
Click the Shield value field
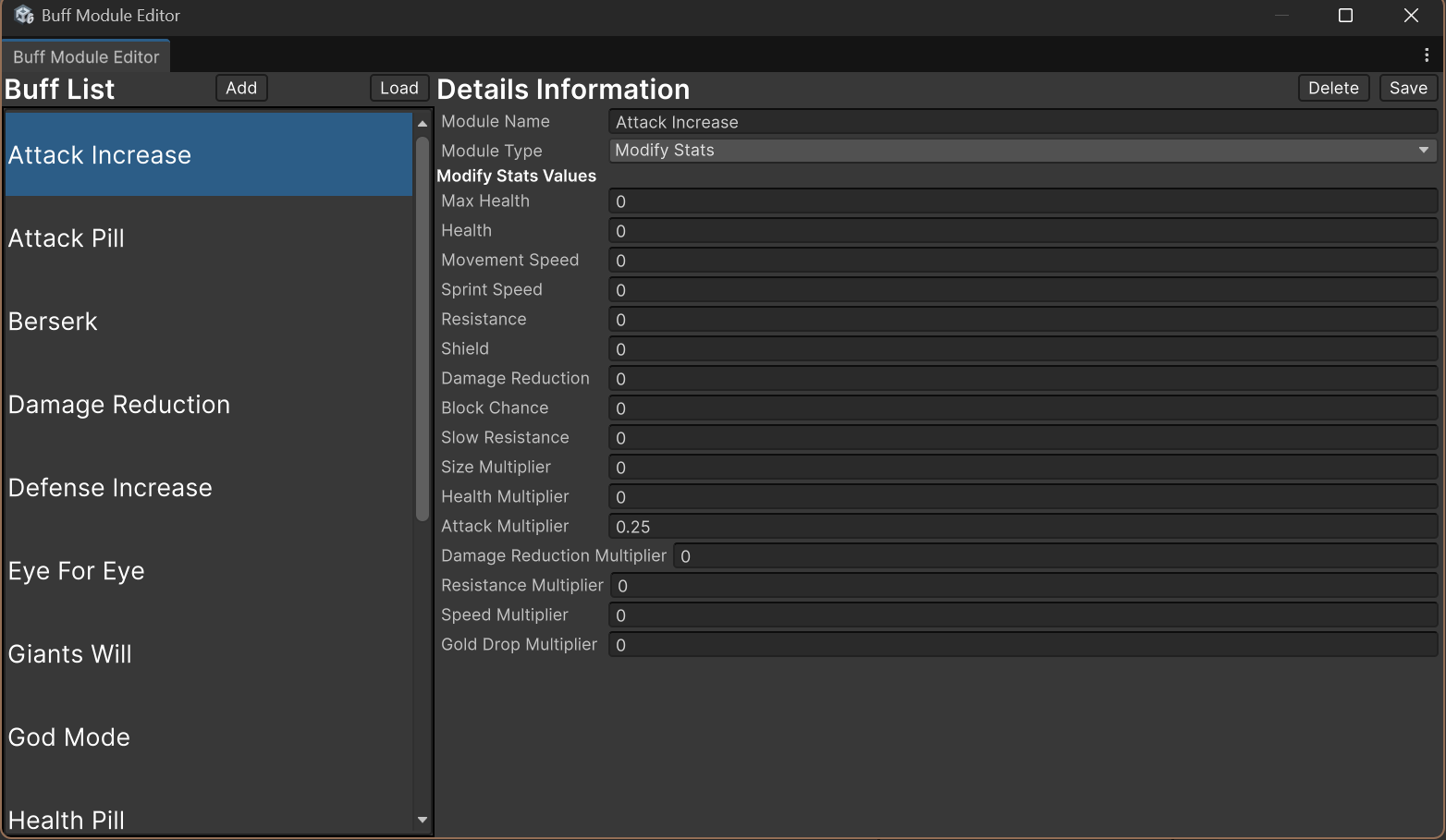(x=1023, y=349)
